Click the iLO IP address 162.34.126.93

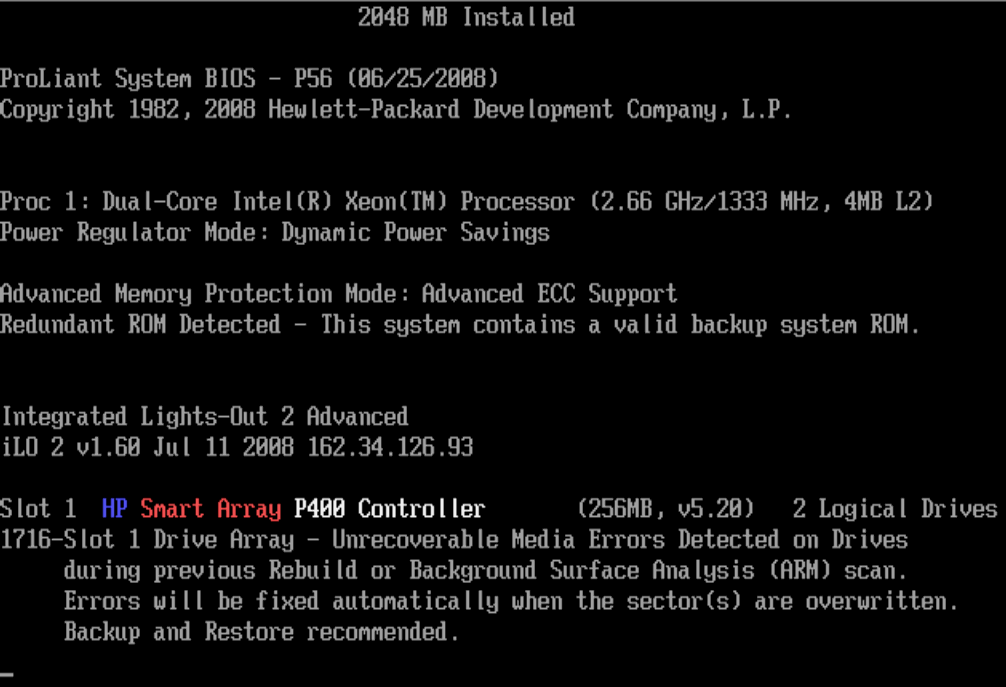click(x=390, y=448)
